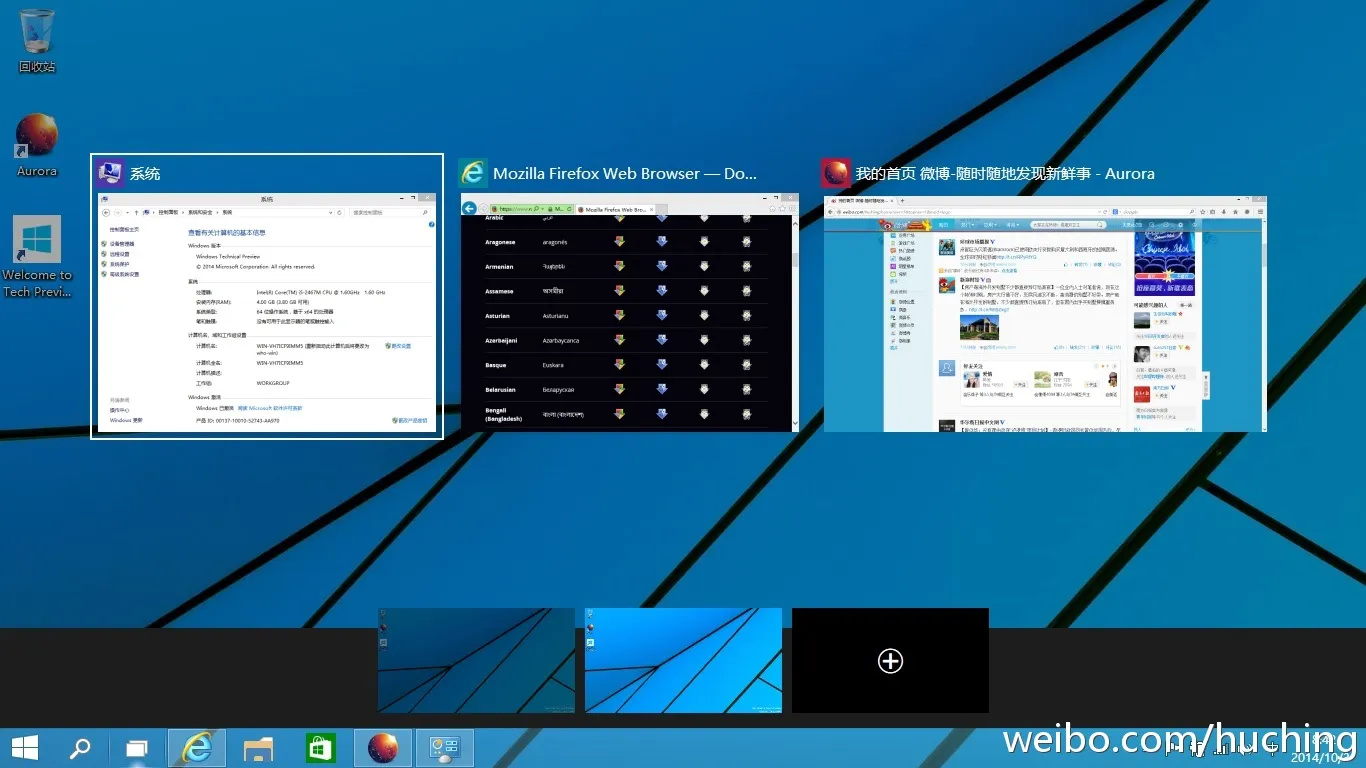Open Search magnifier on the taskbar
Image resolution: width=1366 pixels, height=768 pixels.
pos(79,748)
